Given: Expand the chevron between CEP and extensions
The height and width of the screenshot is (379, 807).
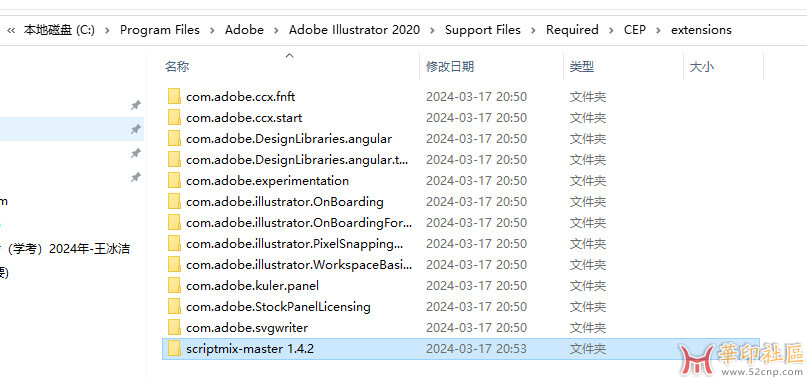Looking at the screenshot, I should 658,30.
